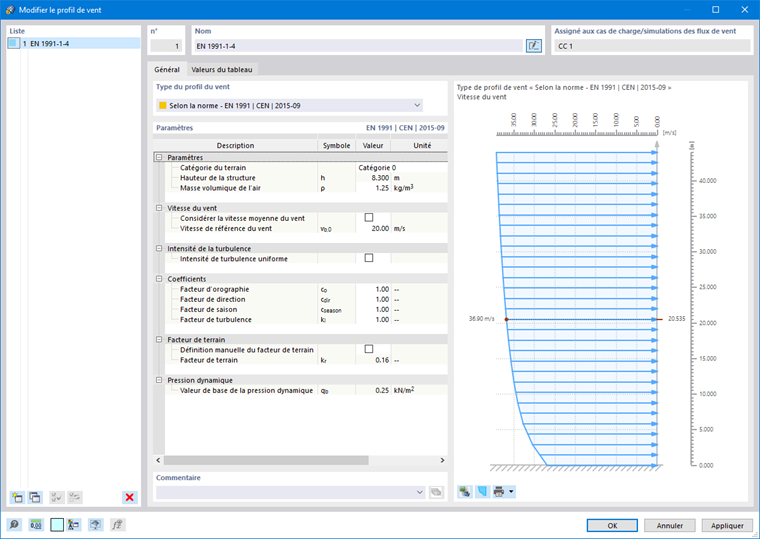Switch to the 'Valeurs du tableau' tab
The image size is (760, 539).
pos(222,69)
